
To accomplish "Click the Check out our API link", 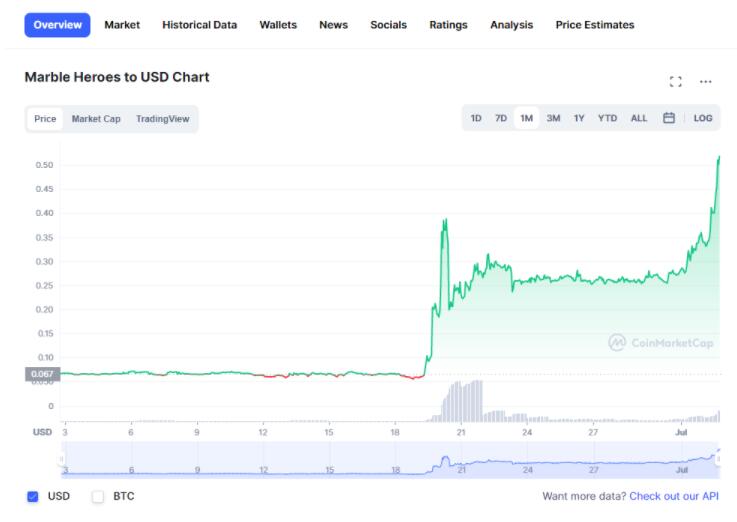I will point(673,496).
